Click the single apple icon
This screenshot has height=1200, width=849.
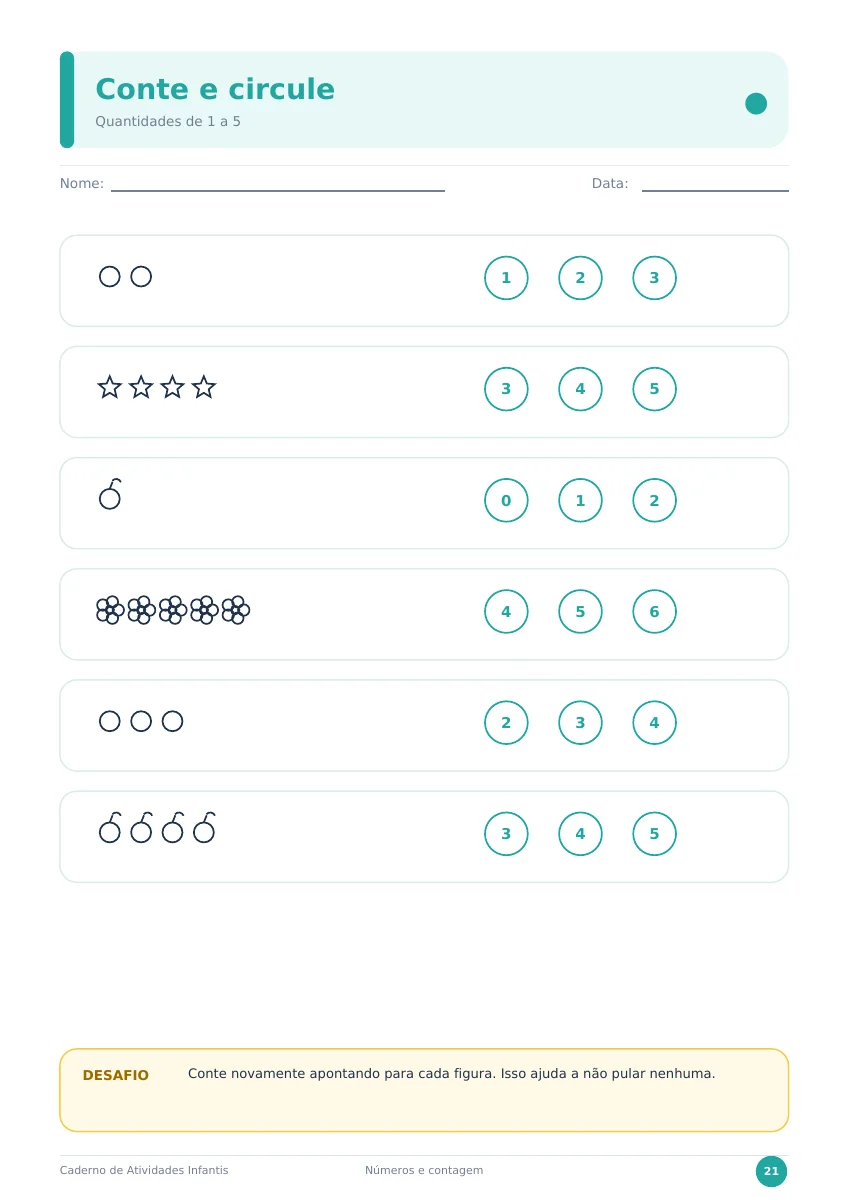coord(110,494)
